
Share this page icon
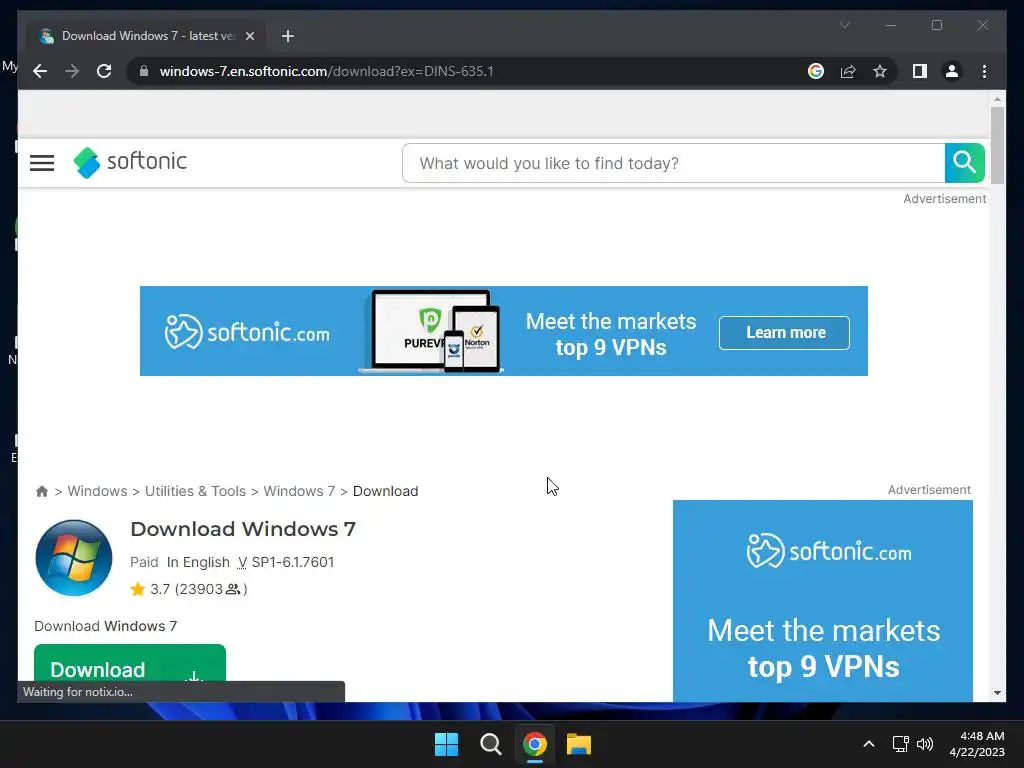click(x=848, y=71)
